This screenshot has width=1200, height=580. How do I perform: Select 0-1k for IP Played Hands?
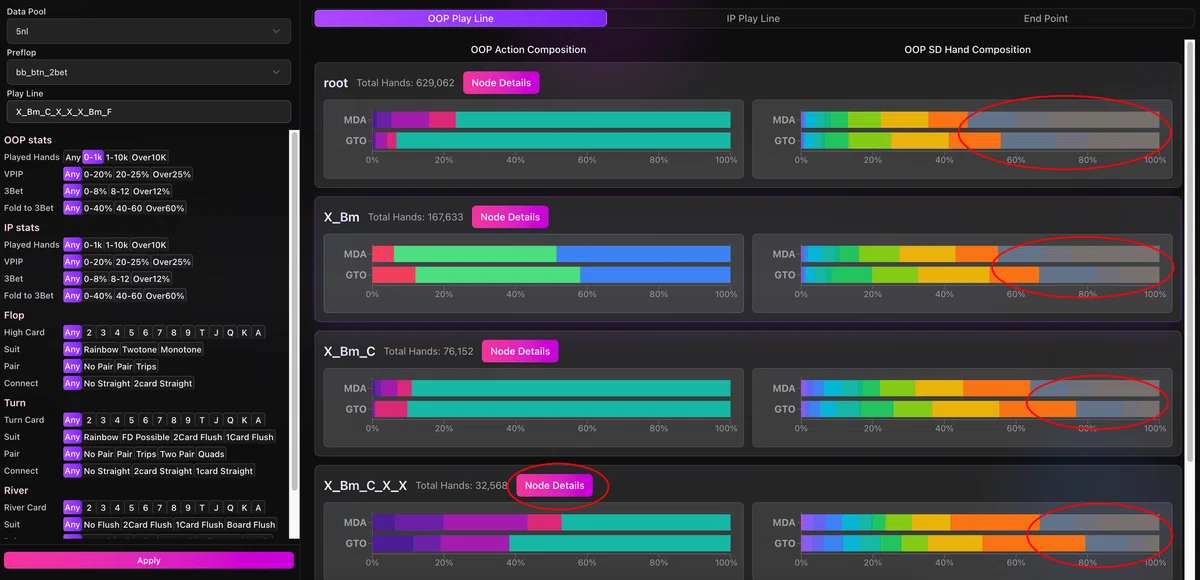[x=93, y=245]
